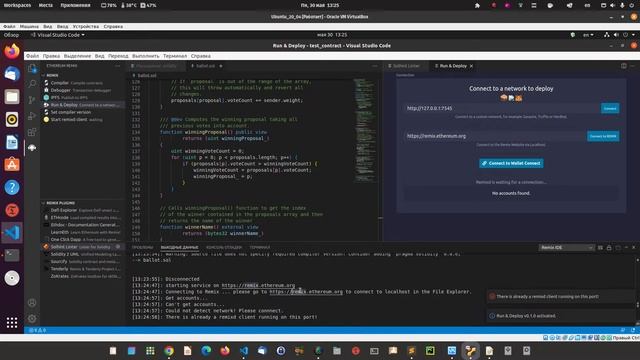The image size is (640, 360).
Task: Click the VS Code icon in host taskbar
Action: (244, 351)
